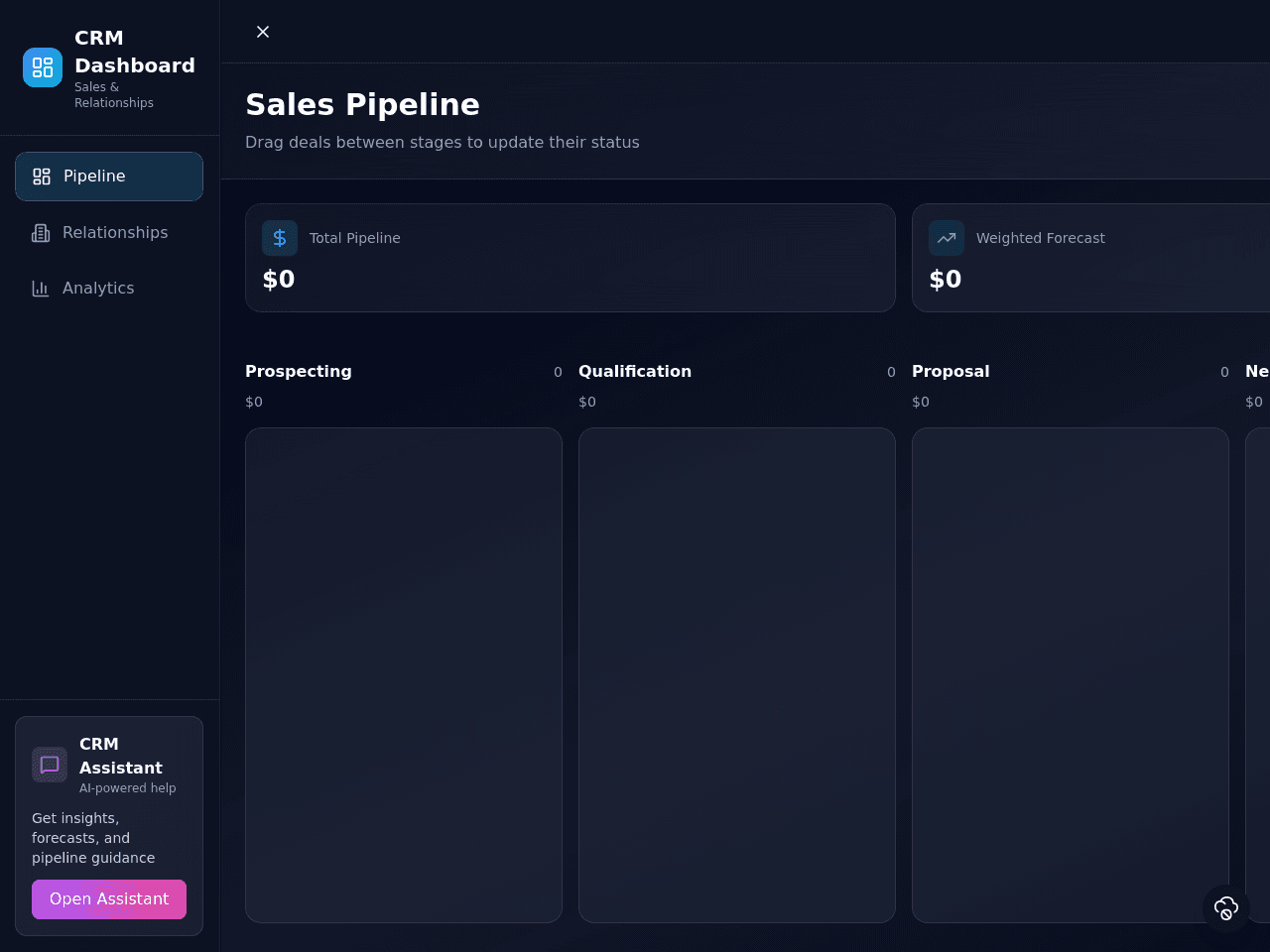This screenshot has height=952, width=1270.
Task: Click the 'Sales & Relationships' tagline
Action: coord(114,95)
